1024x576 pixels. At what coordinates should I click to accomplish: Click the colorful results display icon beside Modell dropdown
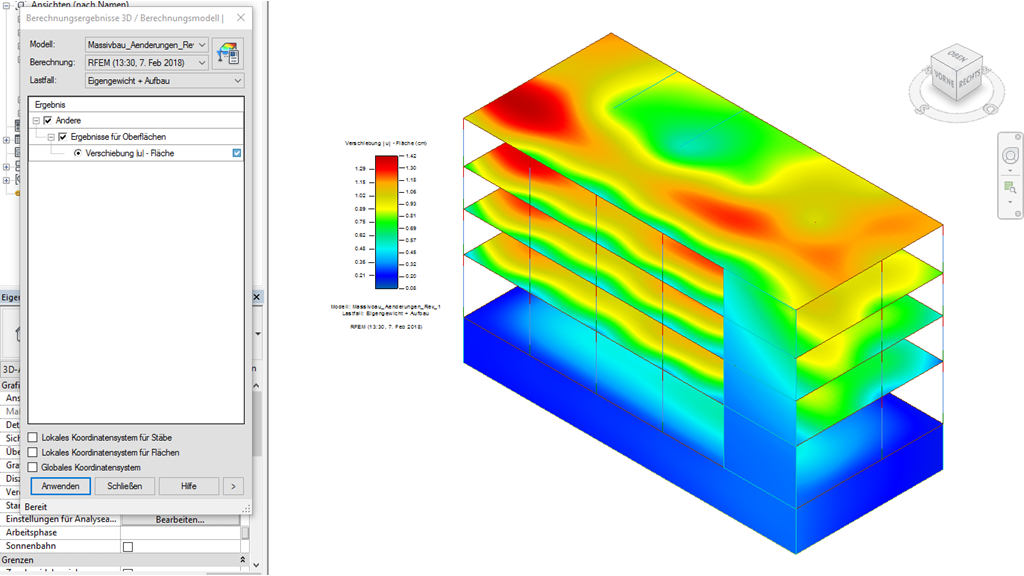pos(229,53)
